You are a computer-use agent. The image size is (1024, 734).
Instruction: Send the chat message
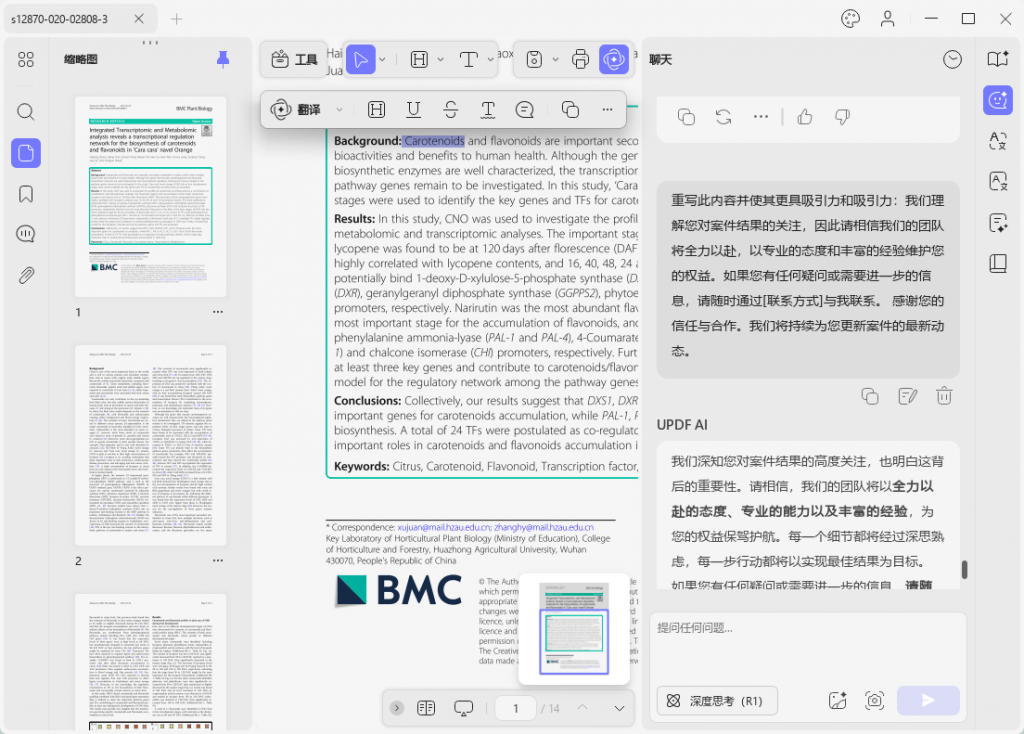point(928,701)
